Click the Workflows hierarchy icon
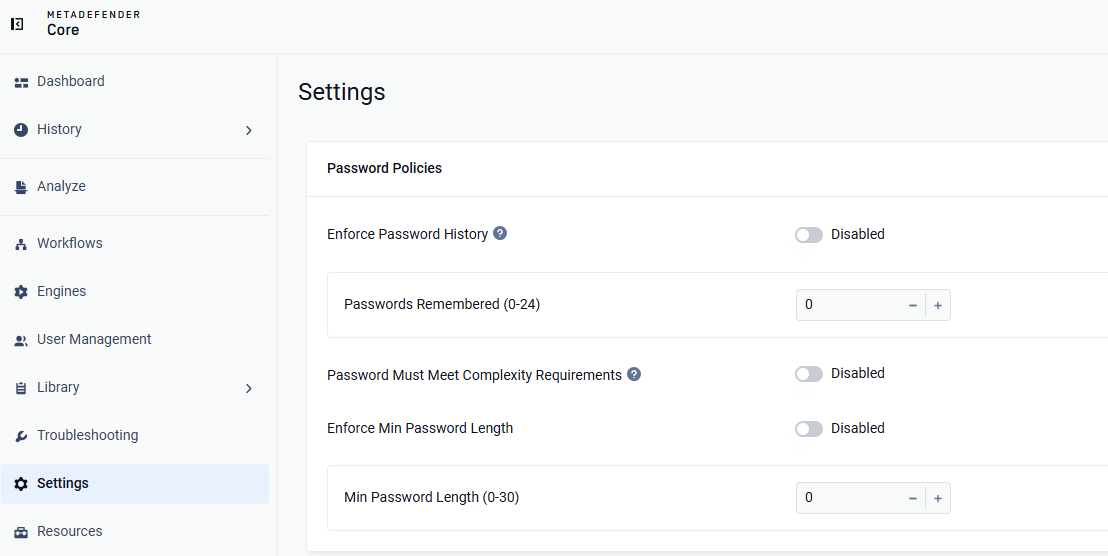 pyautogui.click(x=21, y=244)
